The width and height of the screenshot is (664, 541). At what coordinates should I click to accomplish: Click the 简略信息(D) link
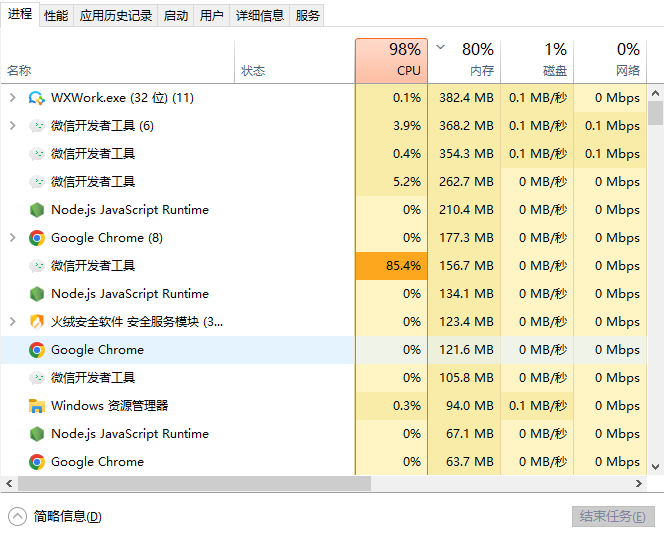pyautogui.click(x=68, y=516)
